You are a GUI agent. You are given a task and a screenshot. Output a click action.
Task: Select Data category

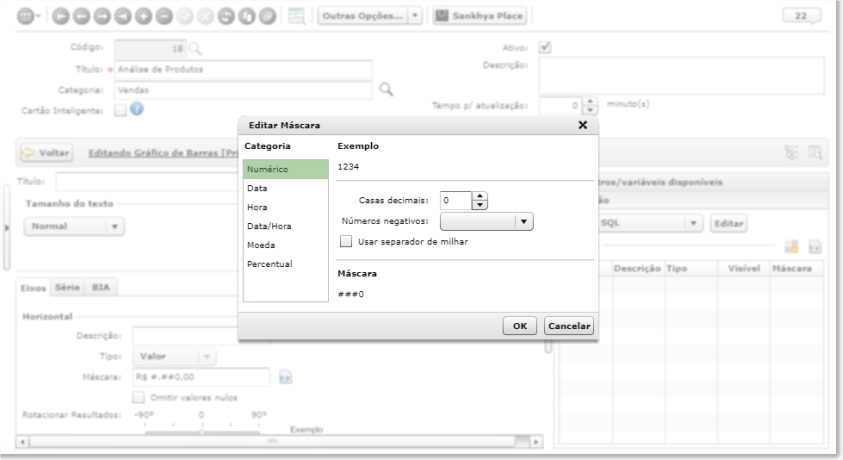point(285,188)
